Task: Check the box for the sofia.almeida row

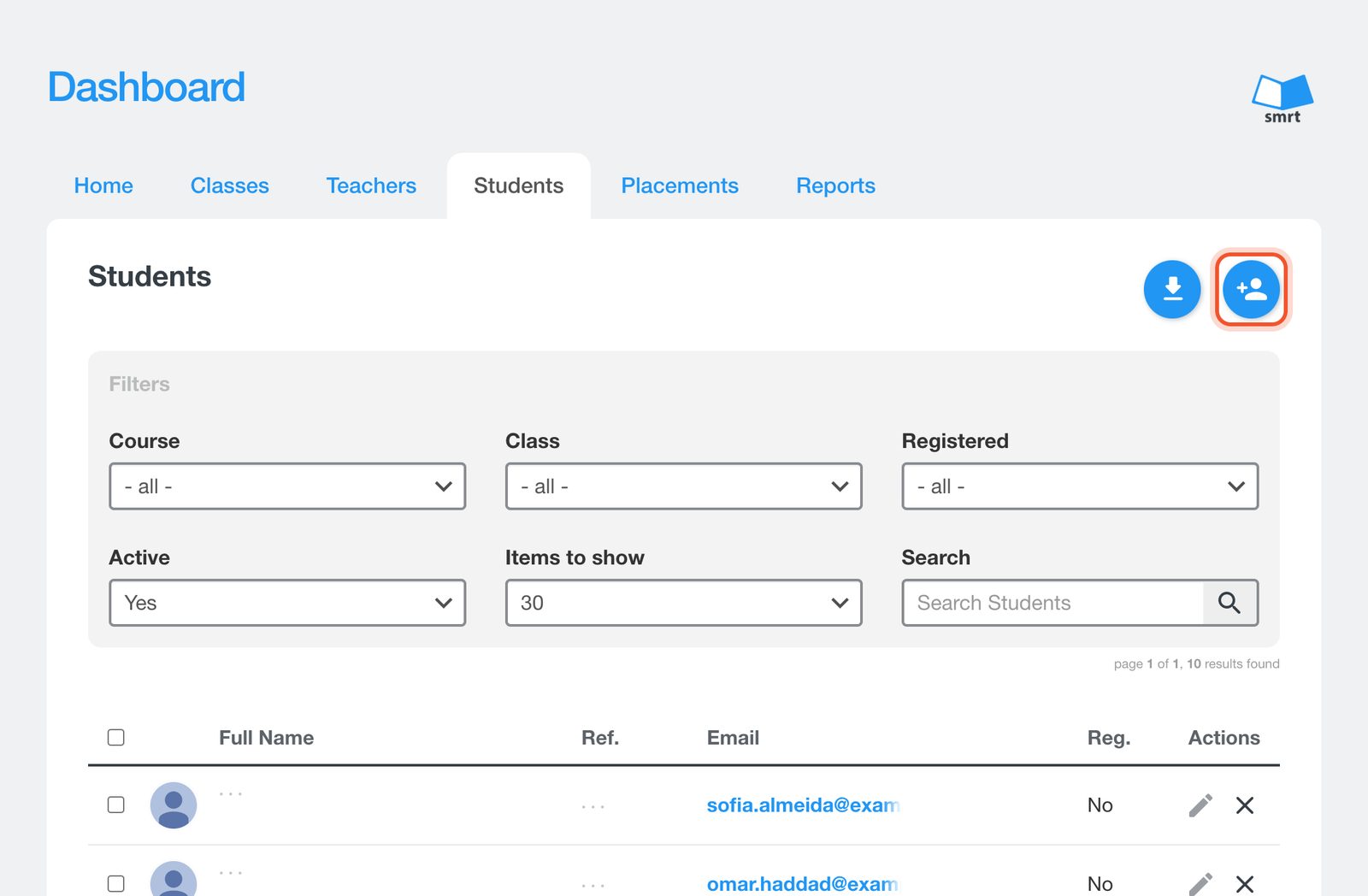Action: point(116,805)
